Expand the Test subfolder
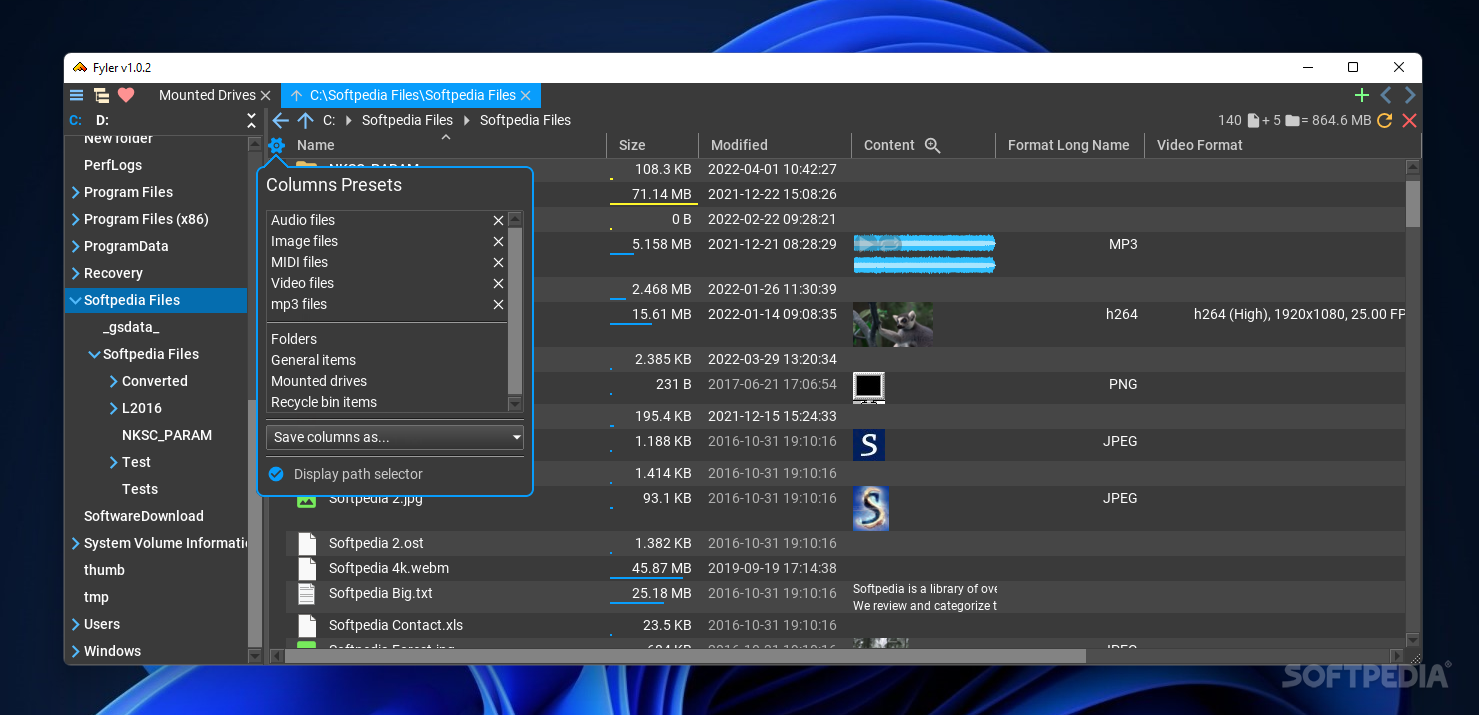Screen dimensions: 1479x715 tap(114, 462)
